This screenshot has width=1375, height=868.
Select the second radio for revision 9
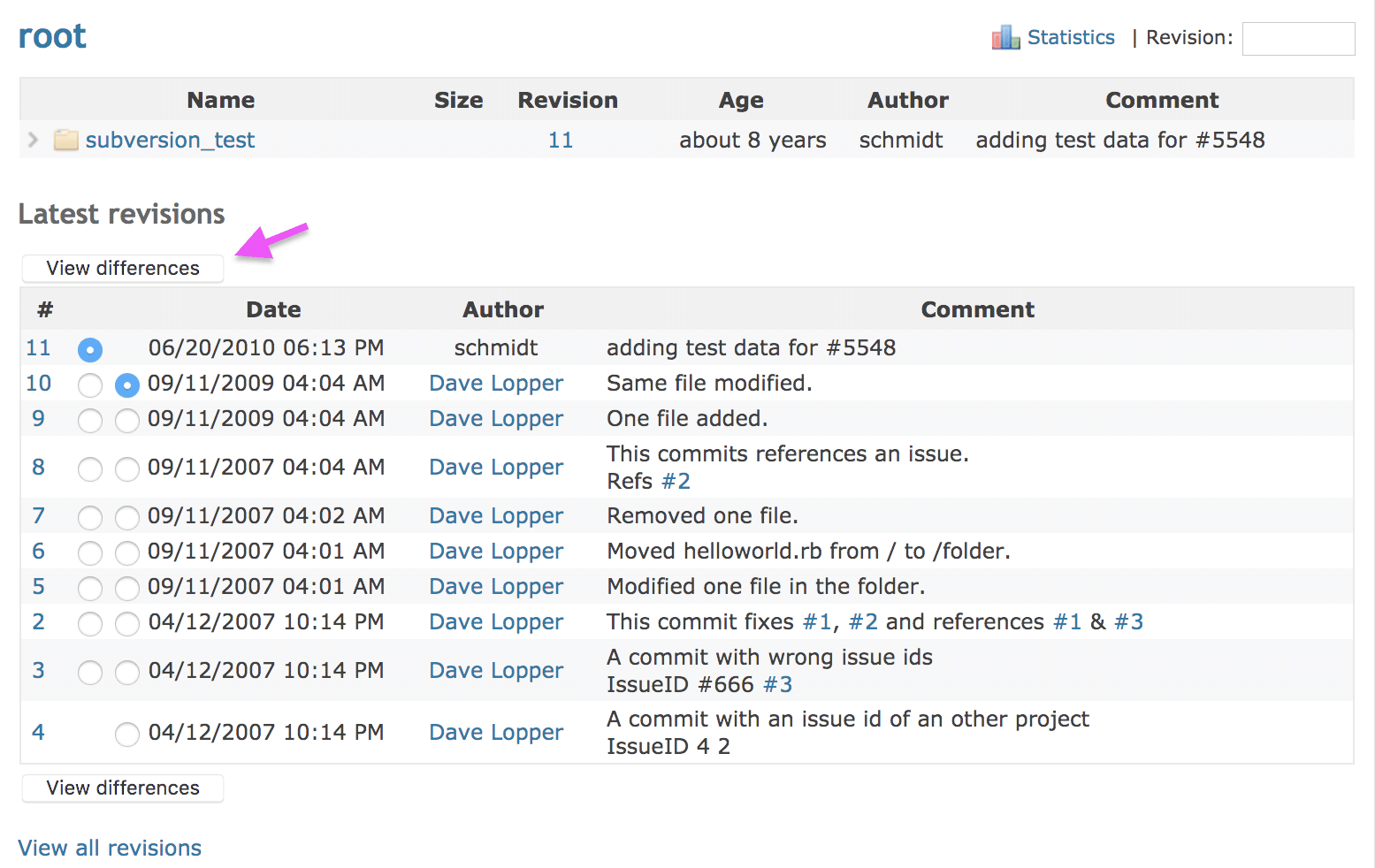127,421
